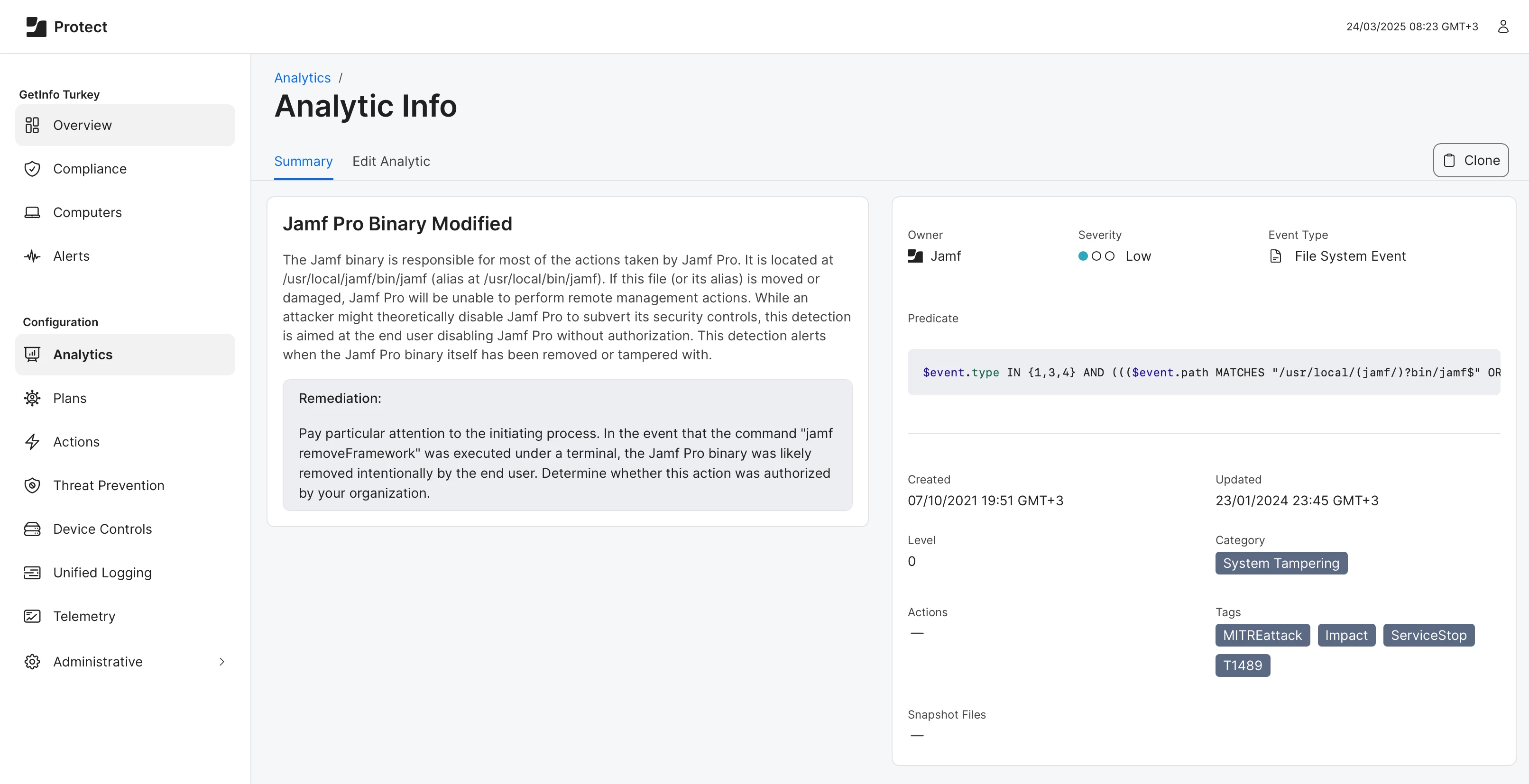The width and height of the screenshot is (1529, 784).
Task: Click the Snapshot Files label
Action: tap(947, 715)
